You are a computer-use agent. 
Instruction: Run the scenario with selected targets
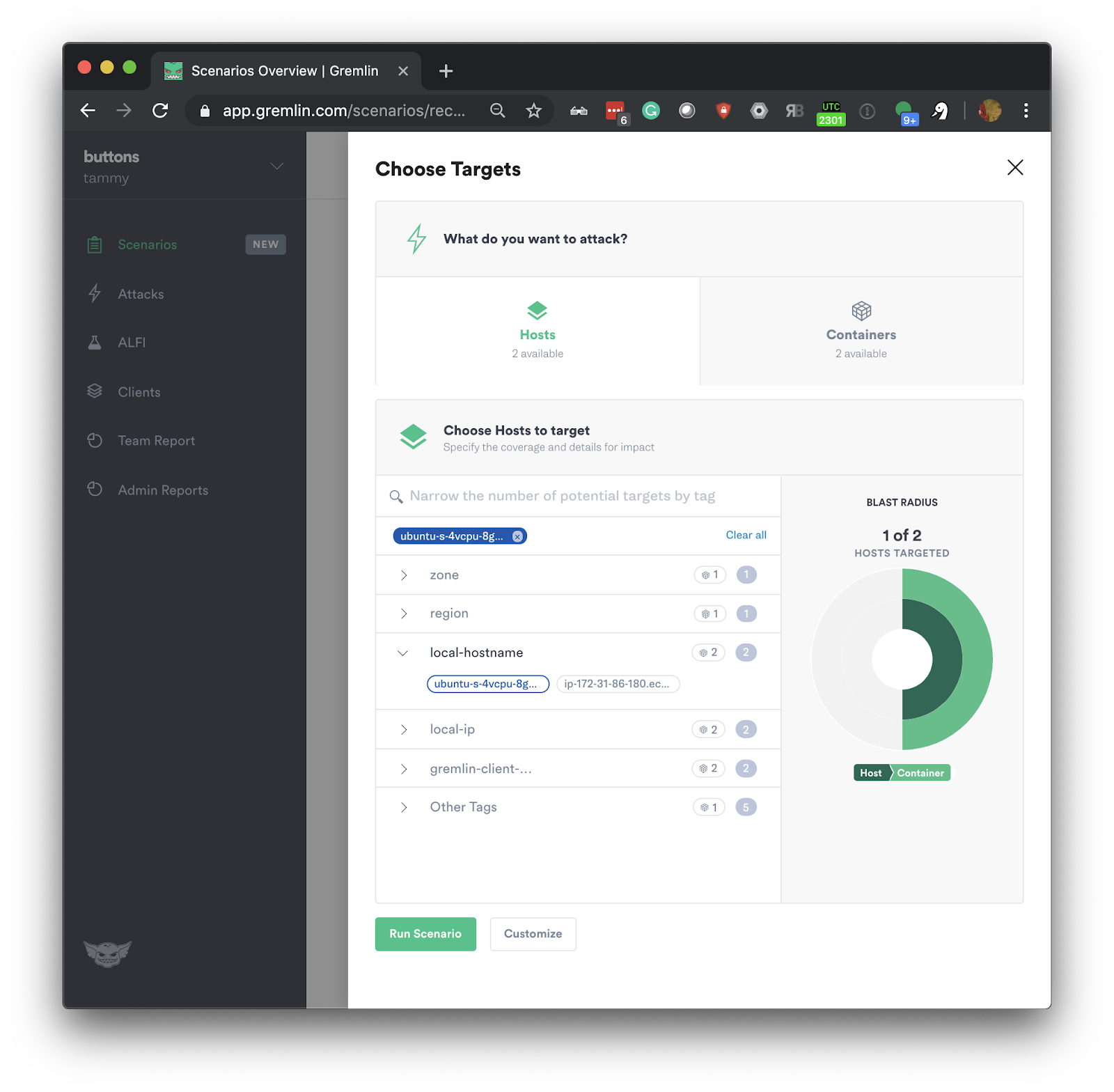[425, 934]
